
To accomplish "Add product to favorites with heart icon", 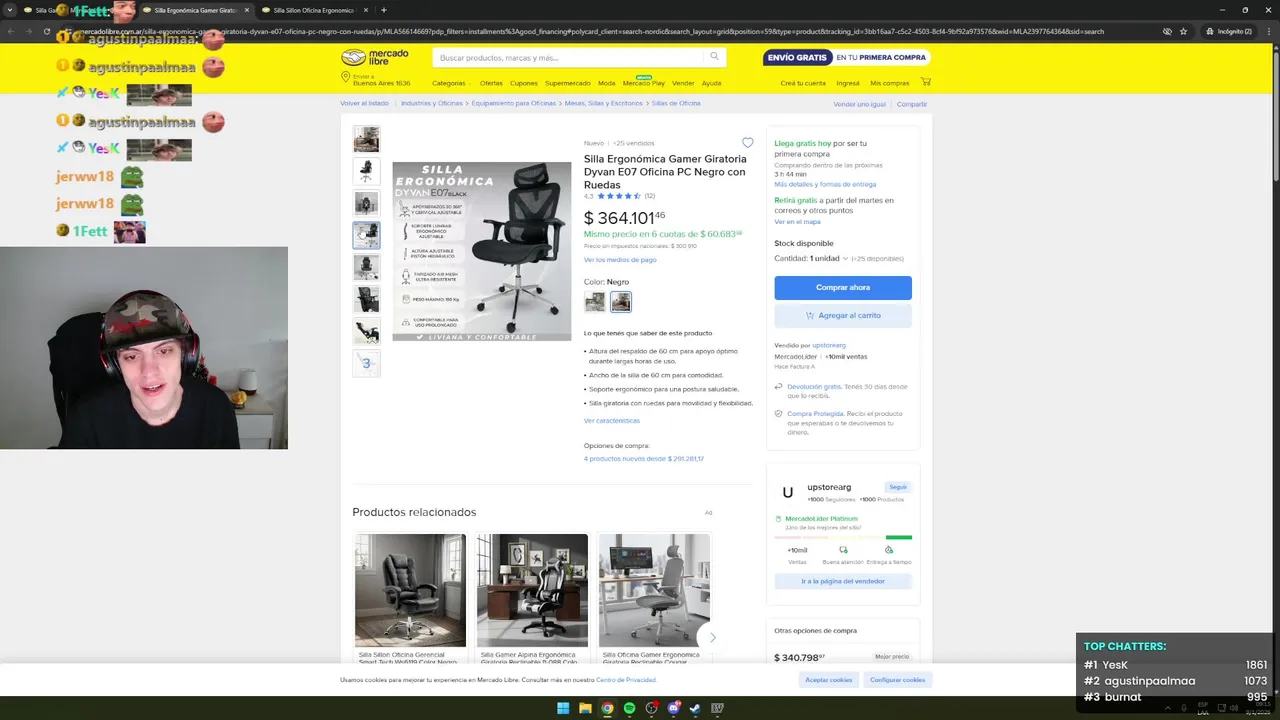I will 747,143.
